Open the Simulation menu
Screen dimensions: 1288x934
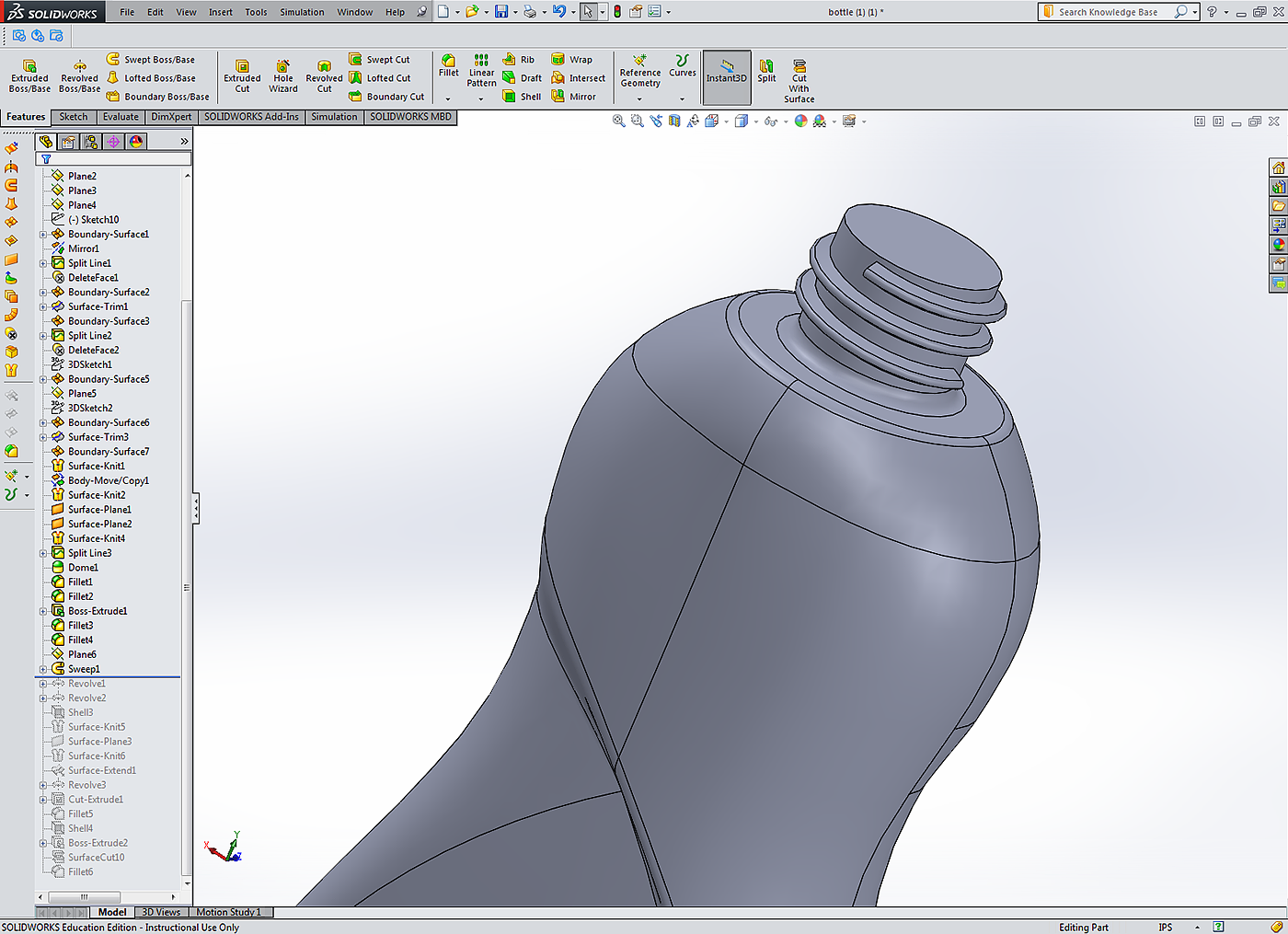[302, 12]
